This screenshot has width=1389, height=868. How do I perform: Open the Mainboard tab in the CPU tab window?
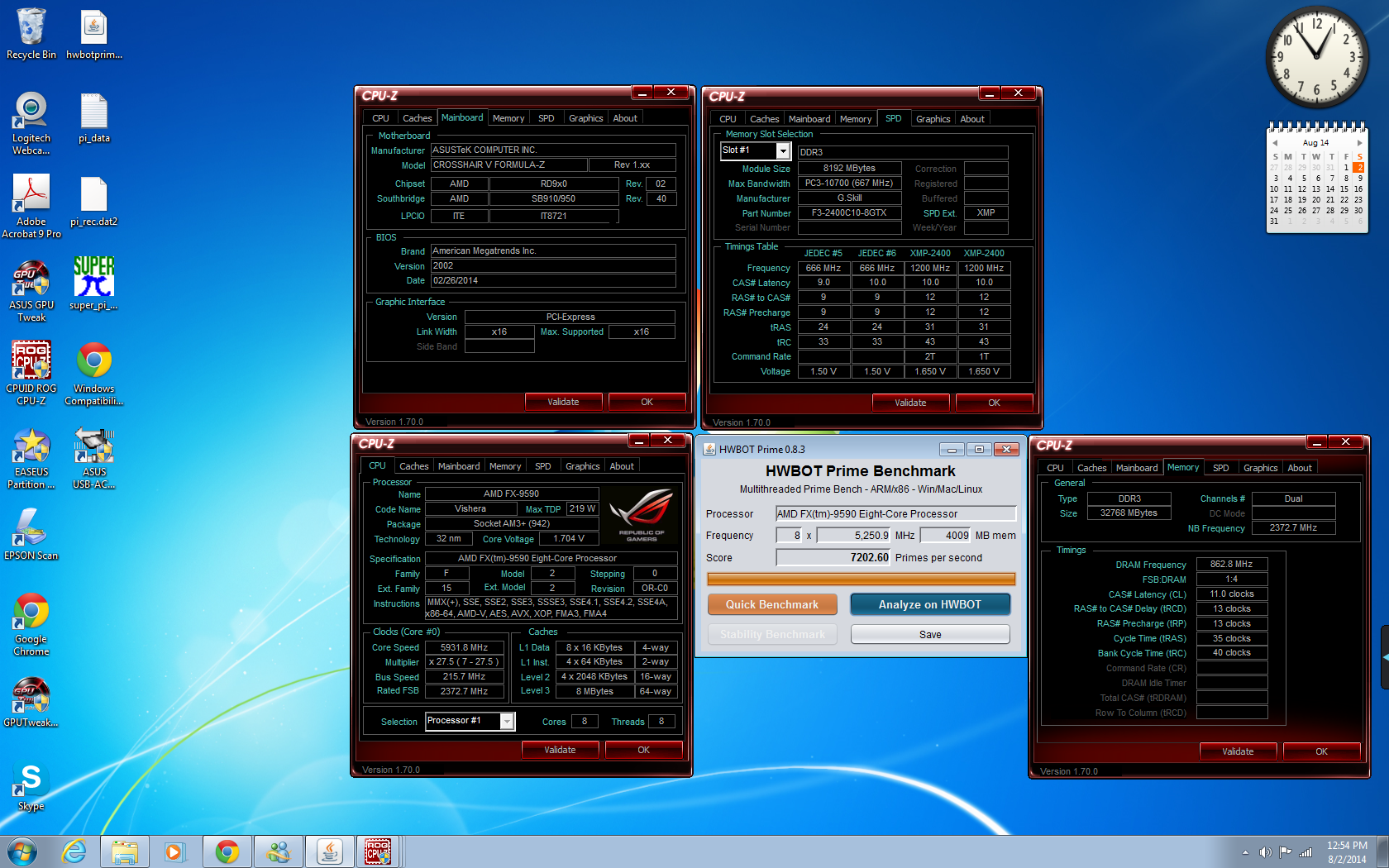point(458,466)
